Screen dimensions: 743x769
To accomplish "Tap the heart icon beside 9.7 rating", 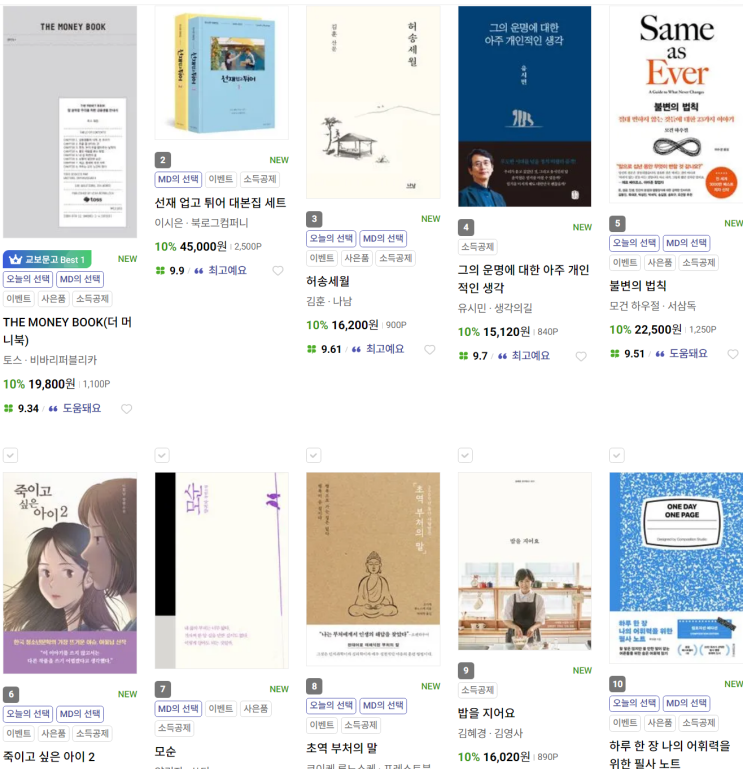I will 581,356.
